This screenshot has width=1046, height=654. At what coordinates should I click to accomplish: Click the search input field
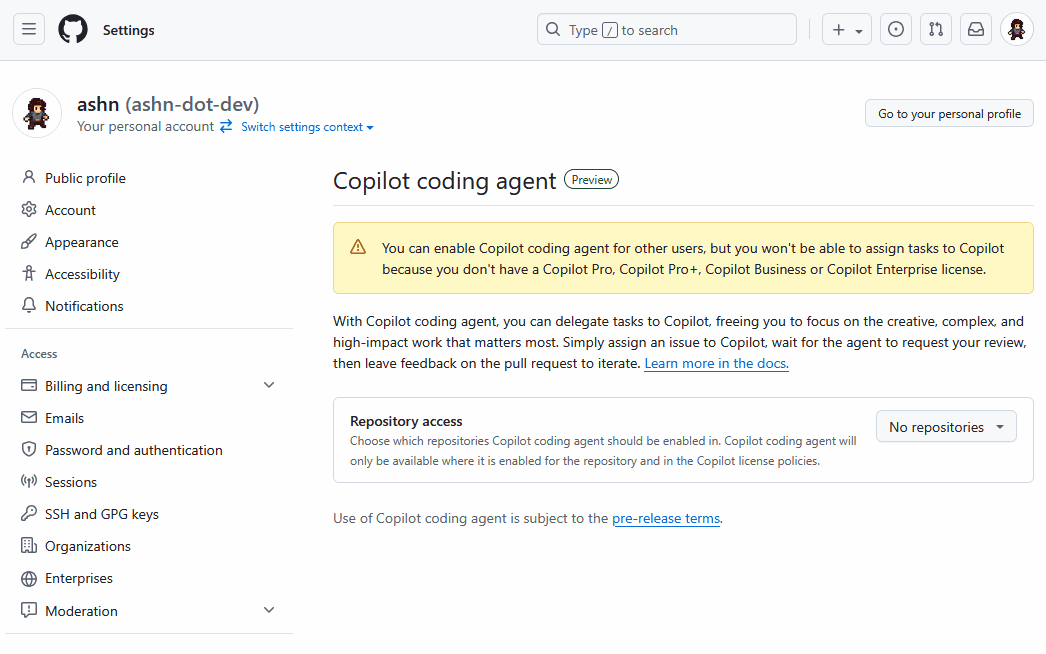(x=667, y=30)
